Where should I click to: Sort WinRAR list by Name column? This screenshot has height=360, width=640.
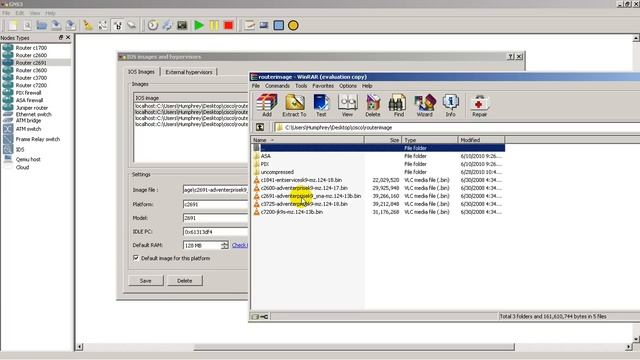tap(307, 140)
